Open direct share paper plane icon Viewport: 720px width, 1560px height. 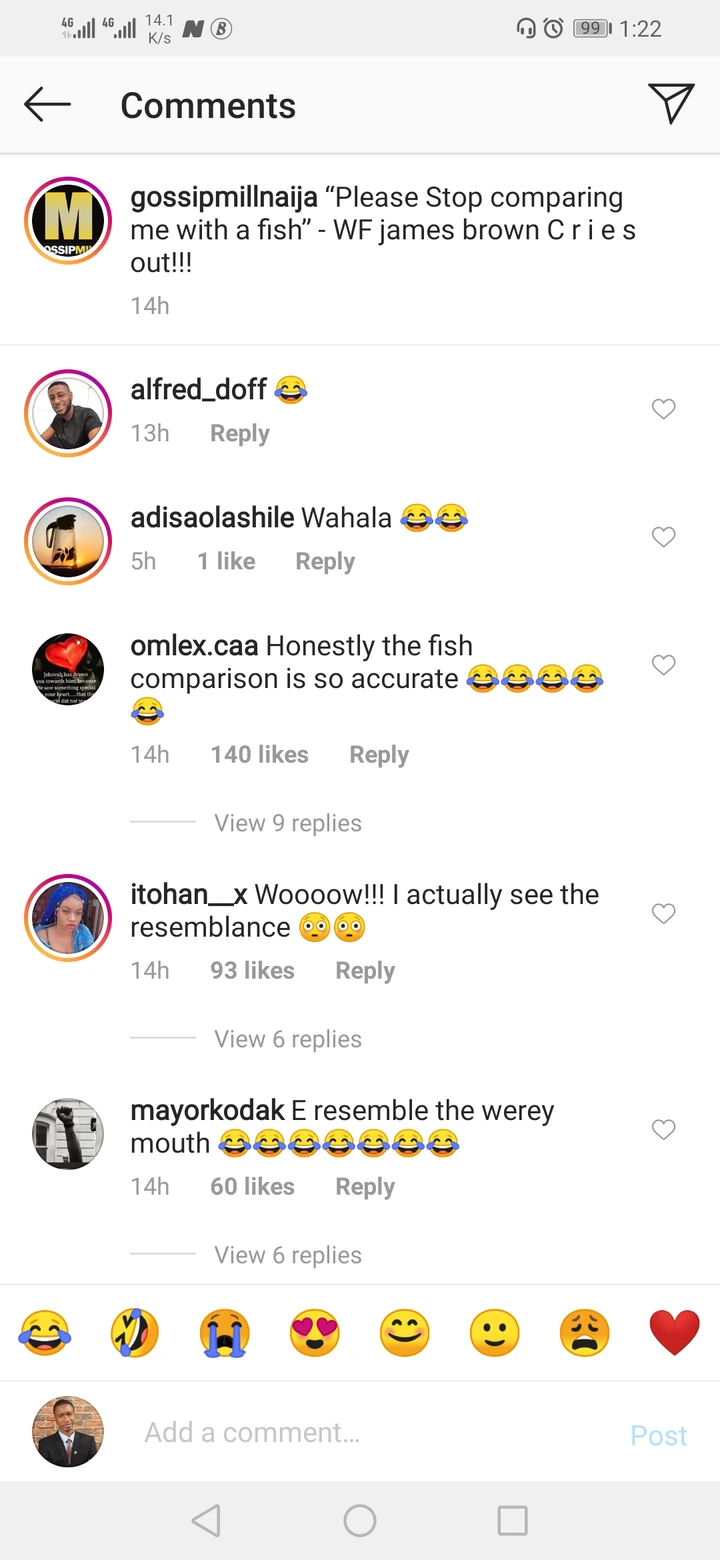pyautogui.click(x=671, y=104)
